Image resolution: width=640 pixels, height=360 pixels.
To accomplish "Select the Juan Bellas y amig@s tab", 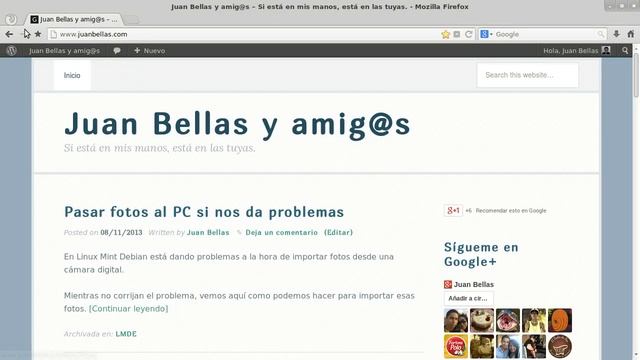I will coord(75,19).
